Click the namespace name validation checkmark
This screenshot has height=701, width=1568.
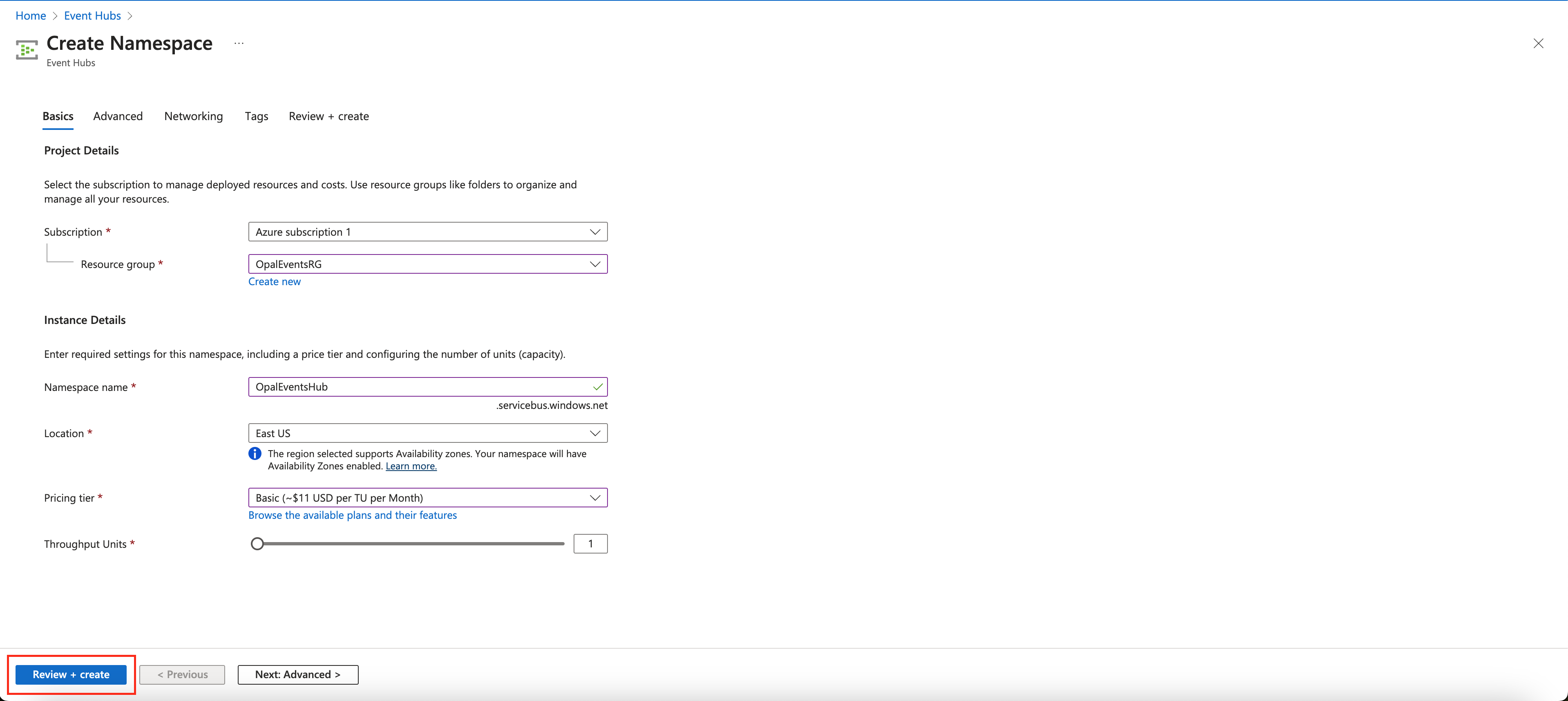(x=598, y=387)
